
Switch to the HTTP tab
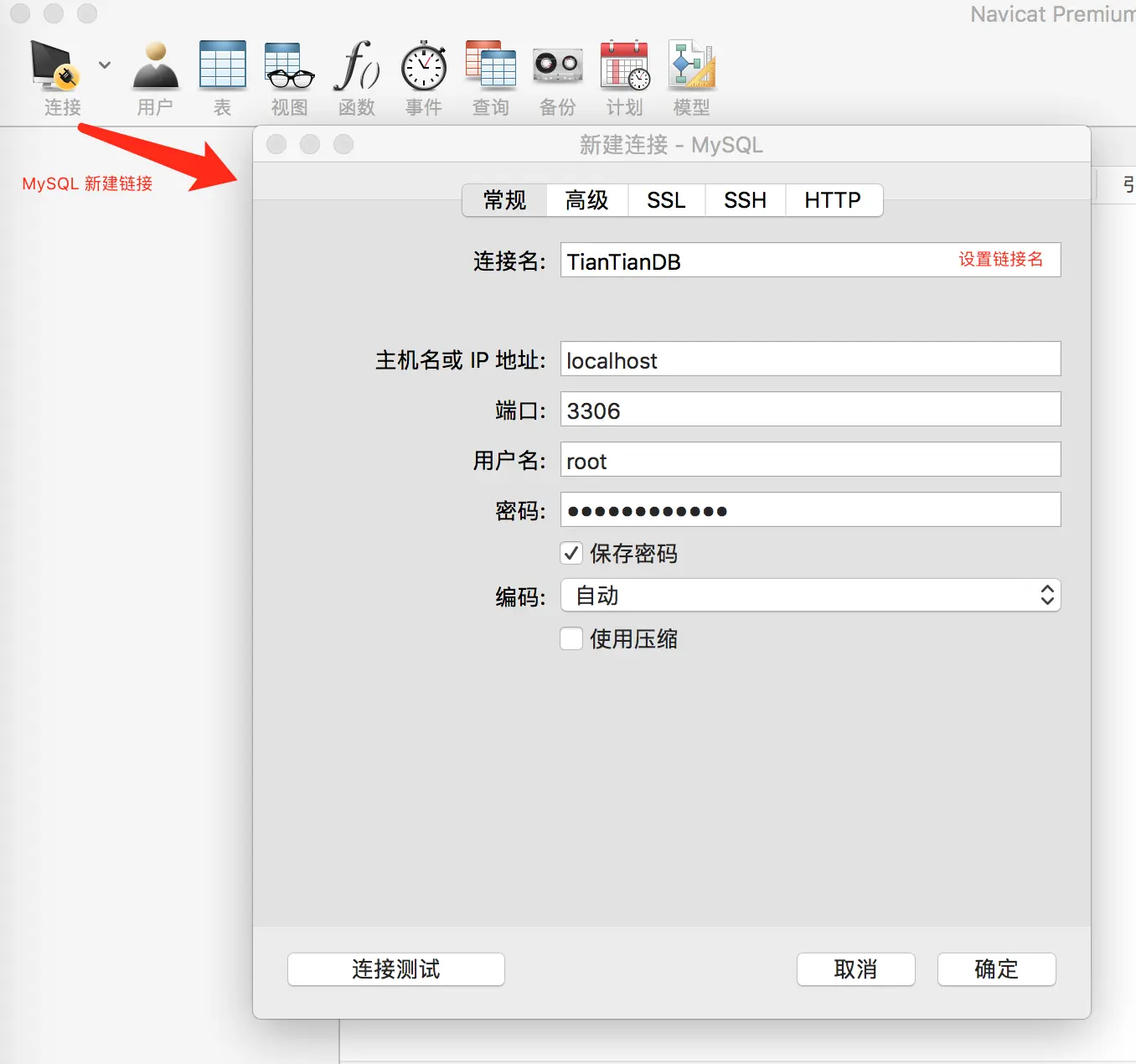pyautogui.click(x=834, y=200)
